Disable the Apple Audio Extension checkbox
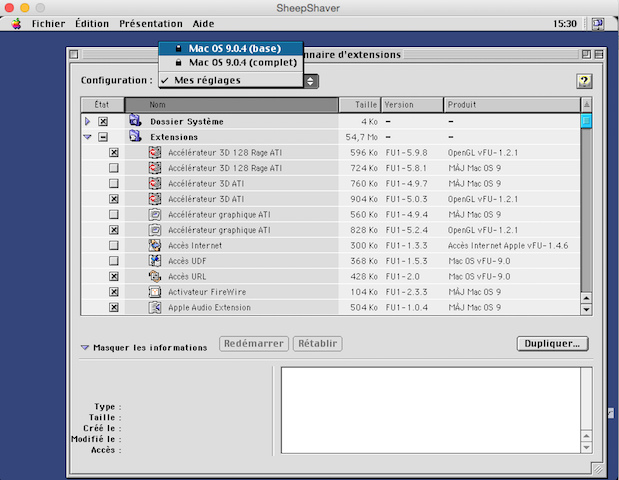619x480 pixels. click(x=114, y=307)
